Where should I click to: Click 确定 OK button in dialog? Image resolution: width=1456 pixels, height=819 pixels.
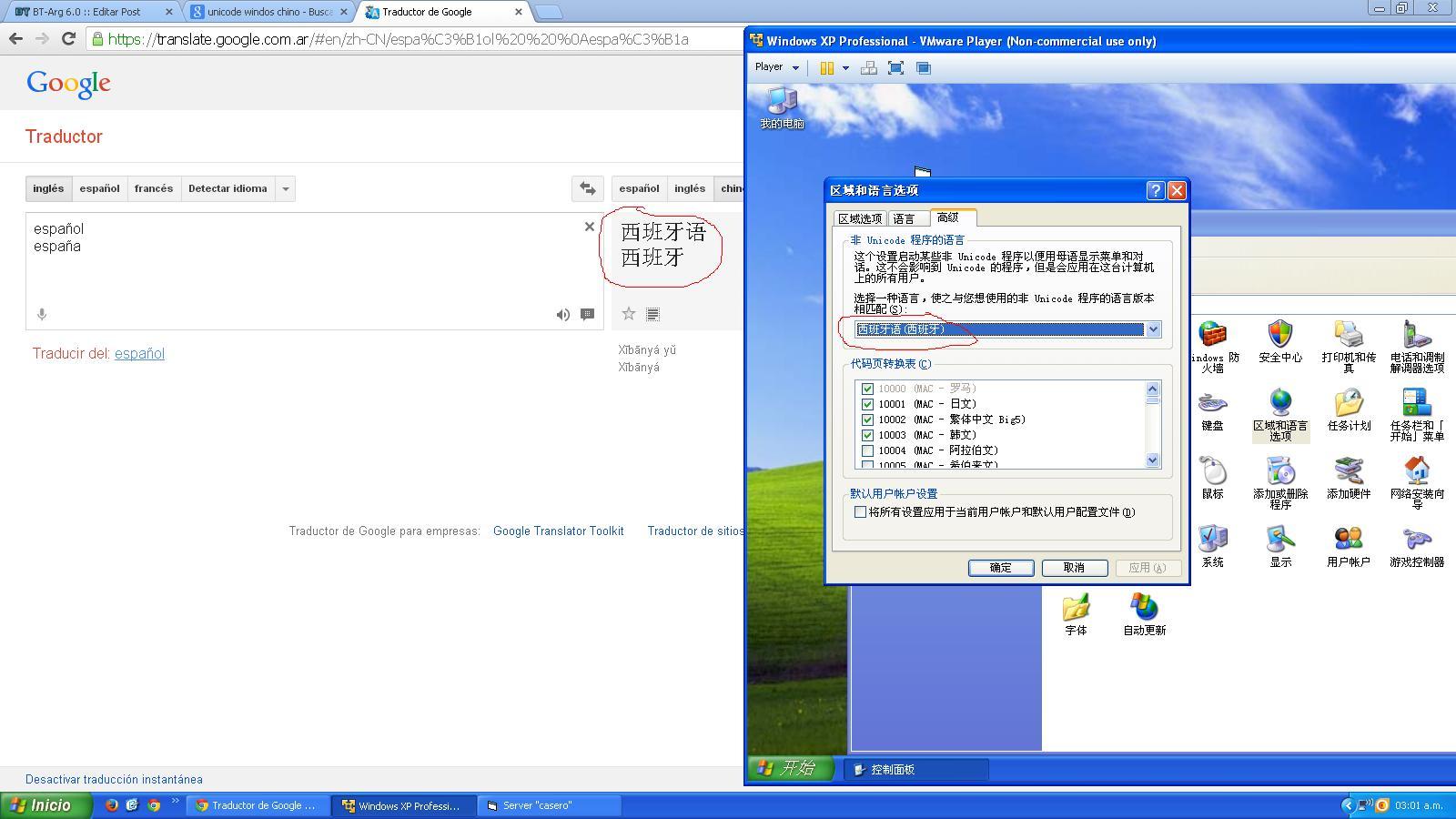coord(1001,568)
